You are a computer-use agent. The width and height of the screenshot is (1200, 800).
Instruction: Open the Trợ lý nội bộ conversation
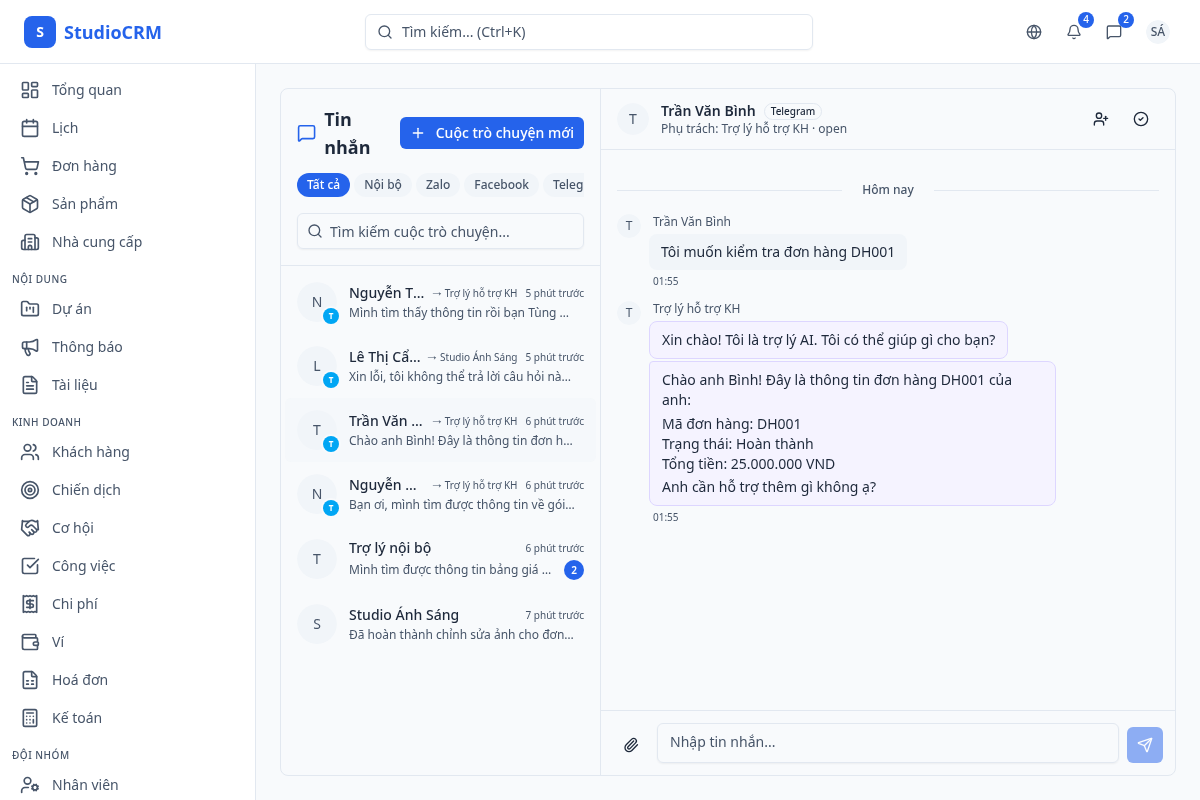[x=440, y=558]
